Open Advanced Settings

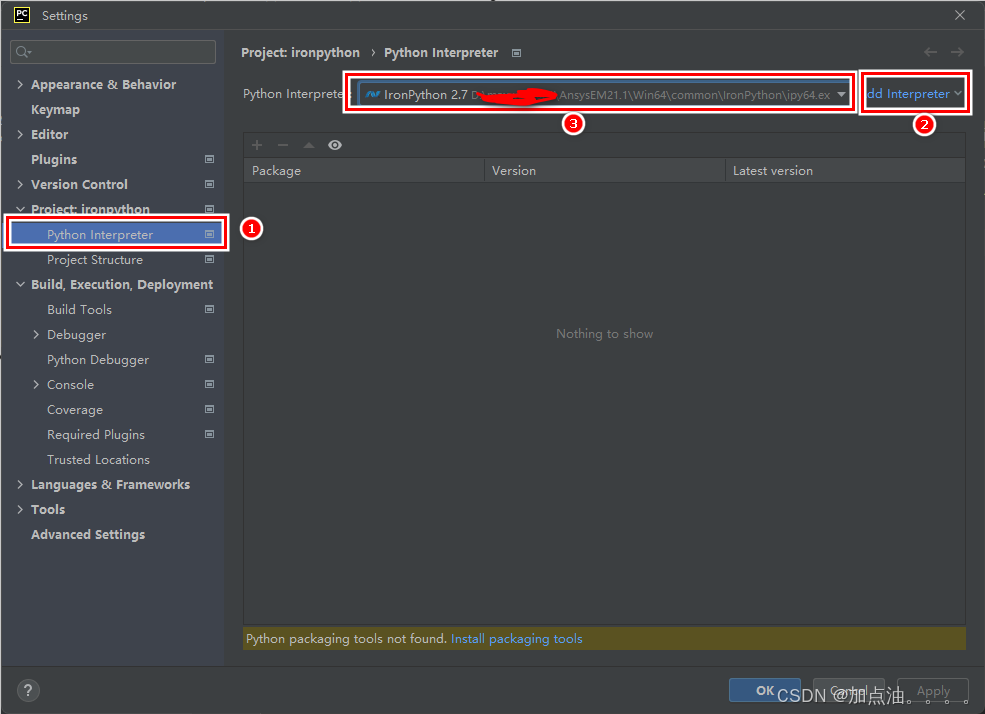[88, 534]
